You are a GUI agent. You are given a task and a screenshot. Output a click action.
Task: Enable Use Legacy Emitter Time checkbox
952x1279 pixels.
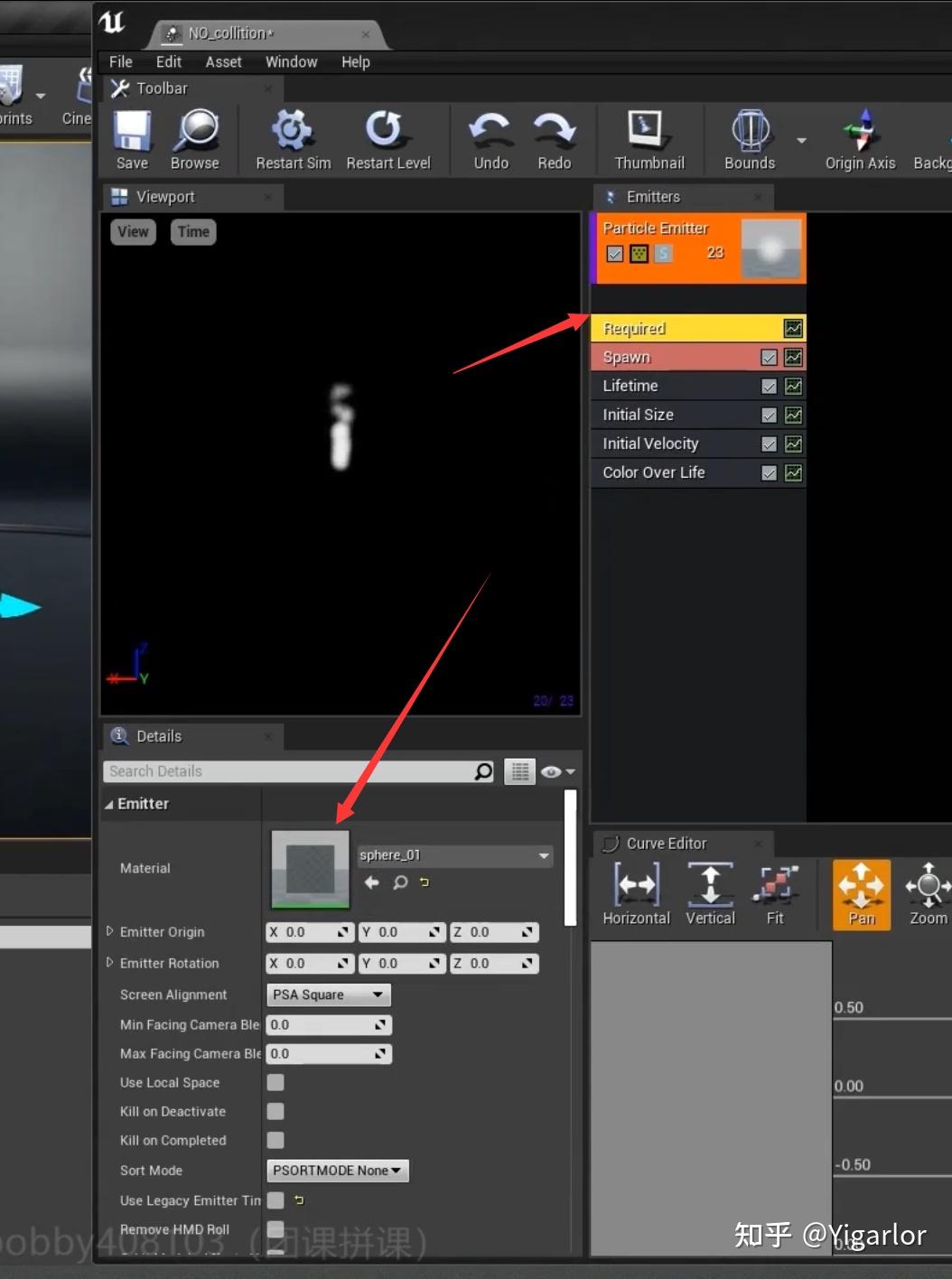[275, 1200]
